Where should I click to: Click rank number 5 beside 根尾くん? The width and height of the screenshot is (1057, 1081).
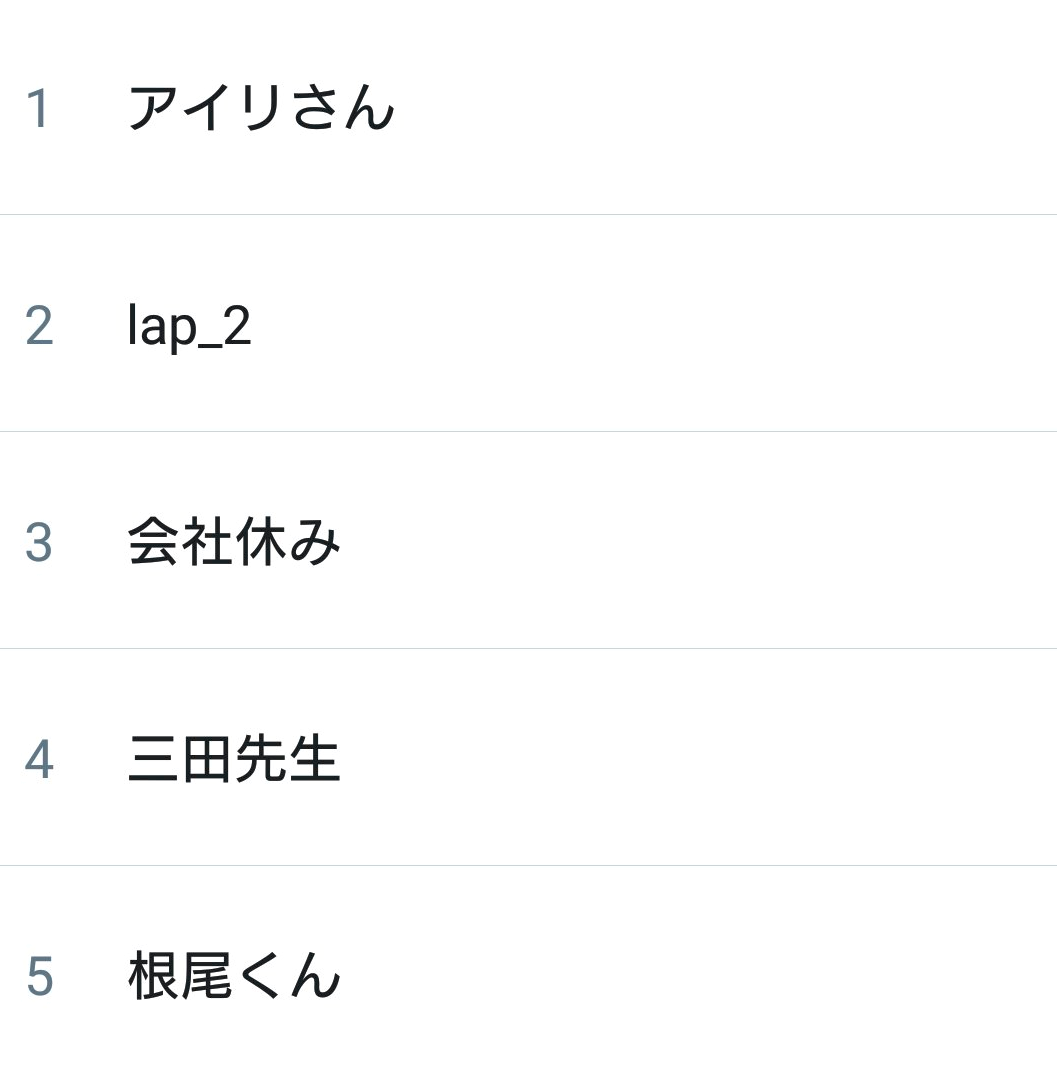coord(39,976)
